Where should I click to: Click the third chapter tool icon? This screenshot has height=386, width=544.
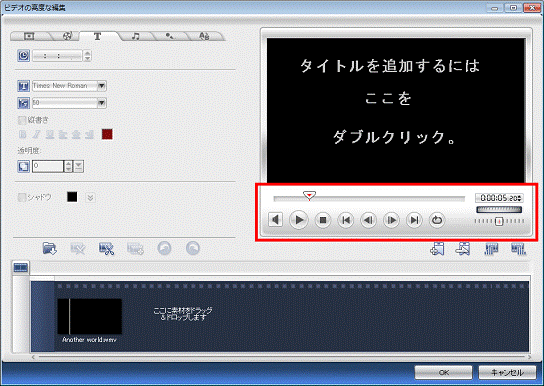click(x=491, y=248)
